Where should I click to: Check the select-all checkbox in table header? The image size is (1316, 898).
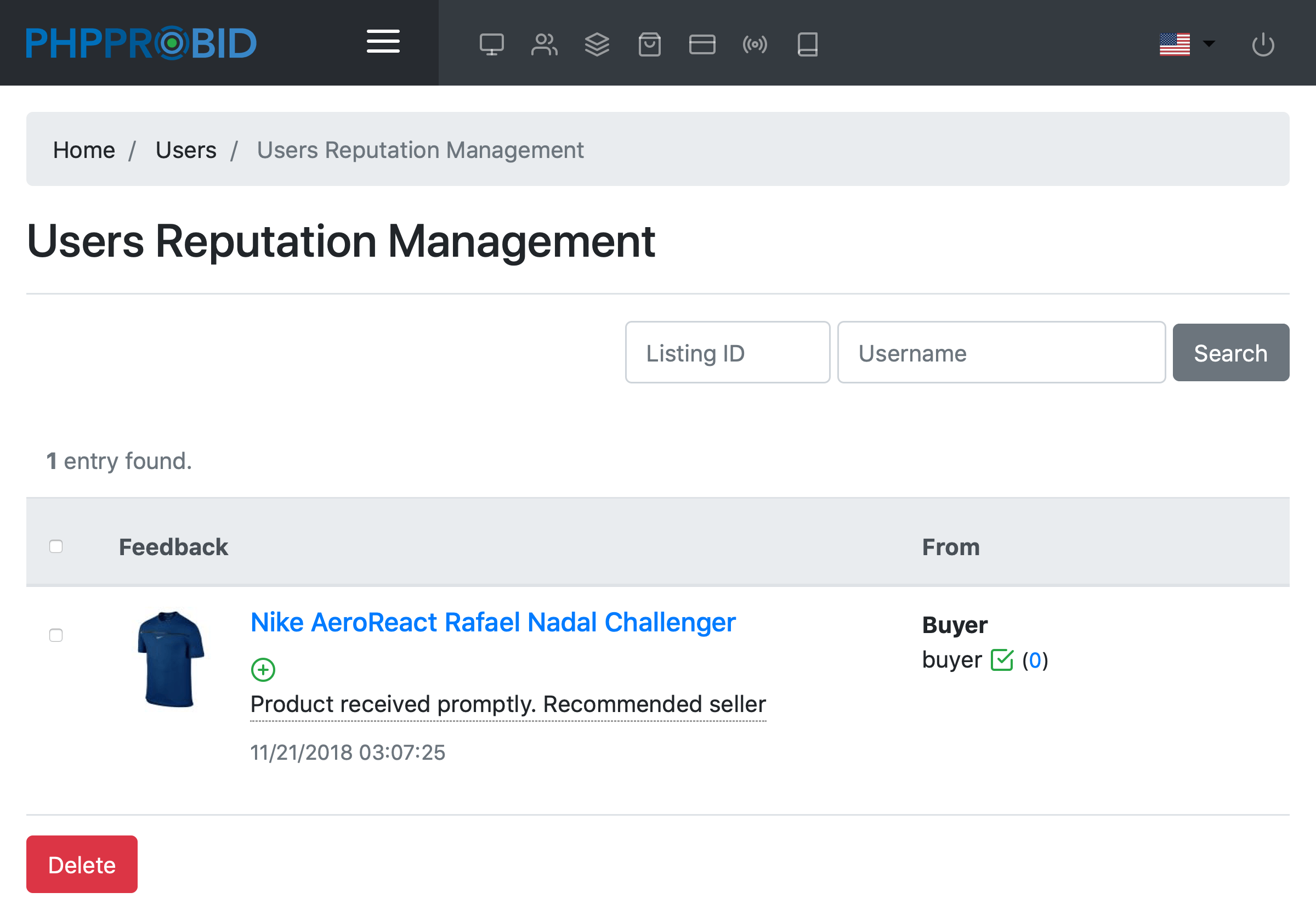(55, 546)
